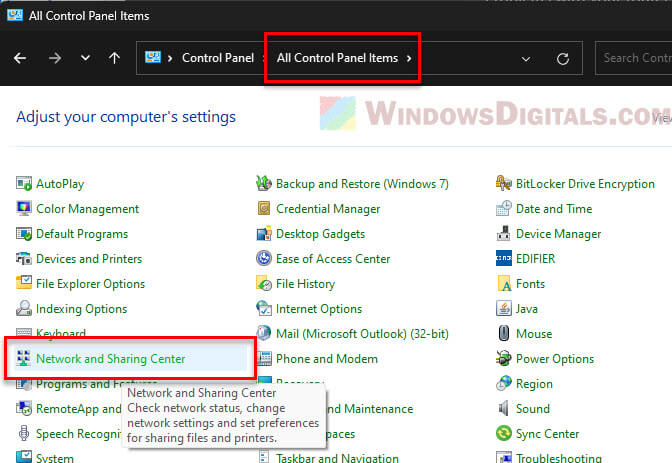The height and width of the screenshot is (463, 672).
Task: Open the Troubleshooting link
Action: coord(559,457)
